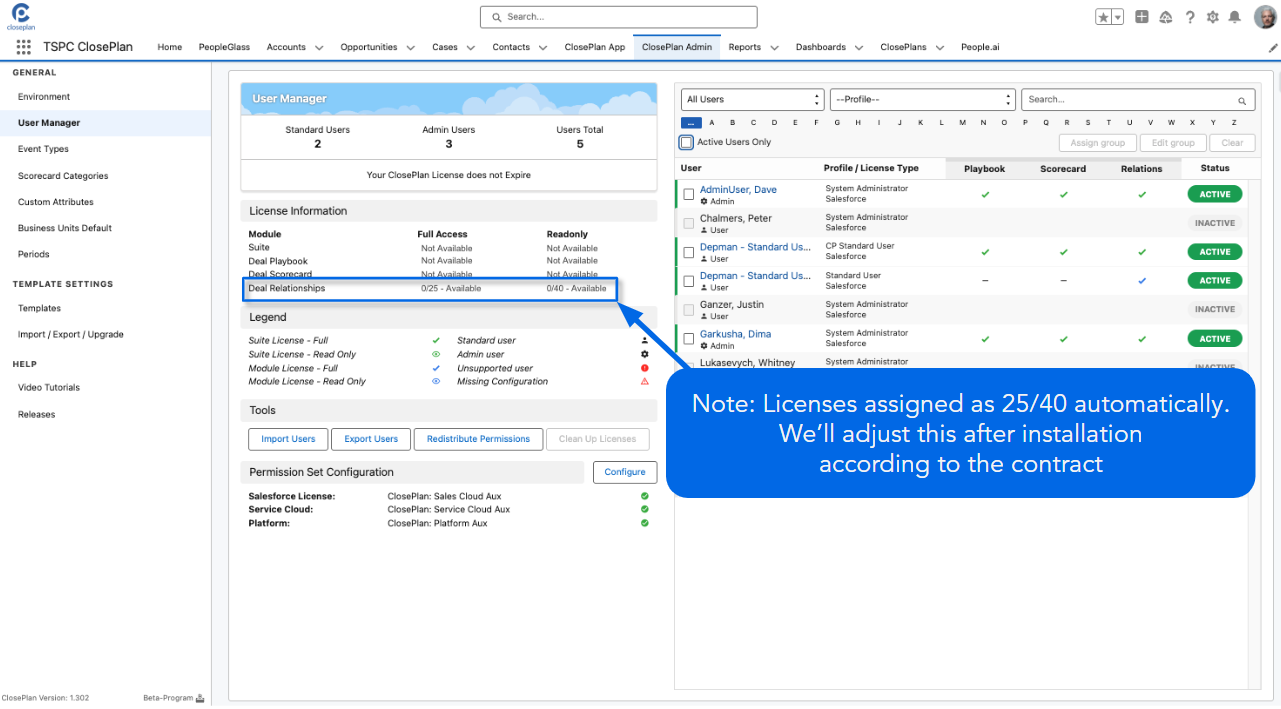Click the Service Cloud green check icon
This screenshot has height=709, width=1281.
click(x=645, y=509)
